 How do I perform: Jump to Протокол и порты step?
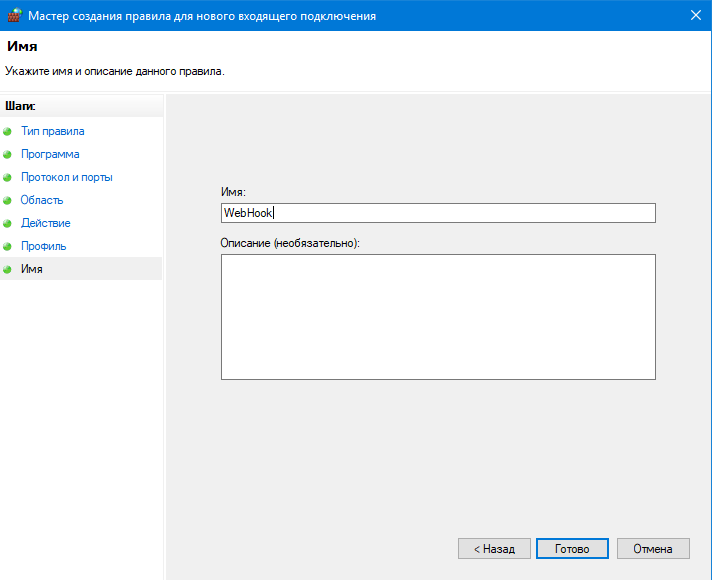(66, 177)
